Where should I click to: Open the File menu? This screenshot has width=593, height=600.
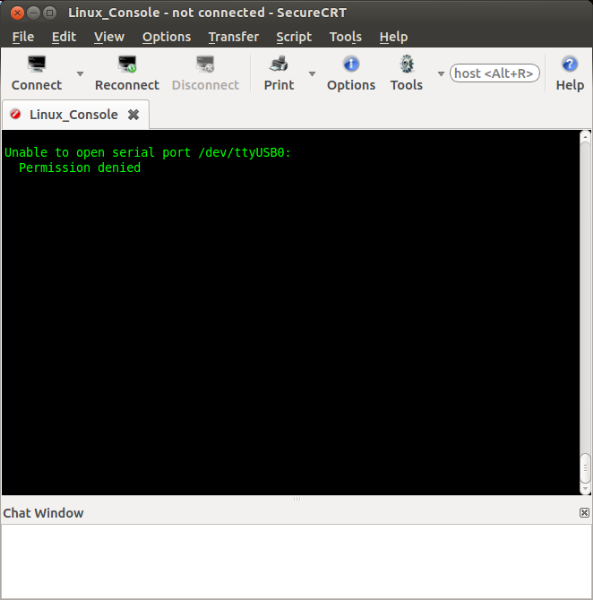23,37
